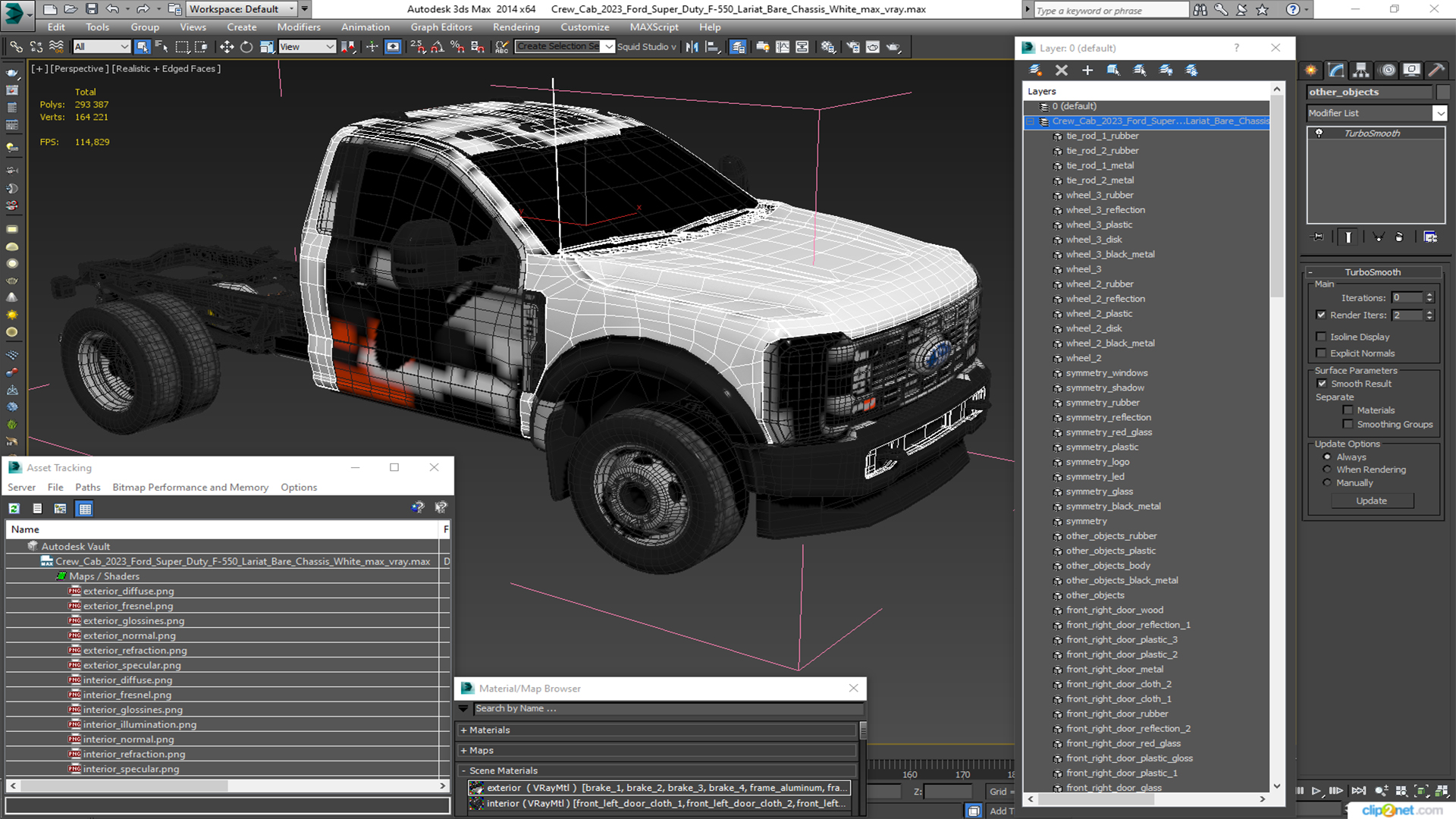Click the Search by Name field
Viewport: 1456px width, 819px height.
pyautogui.click(x=667, y=709)
